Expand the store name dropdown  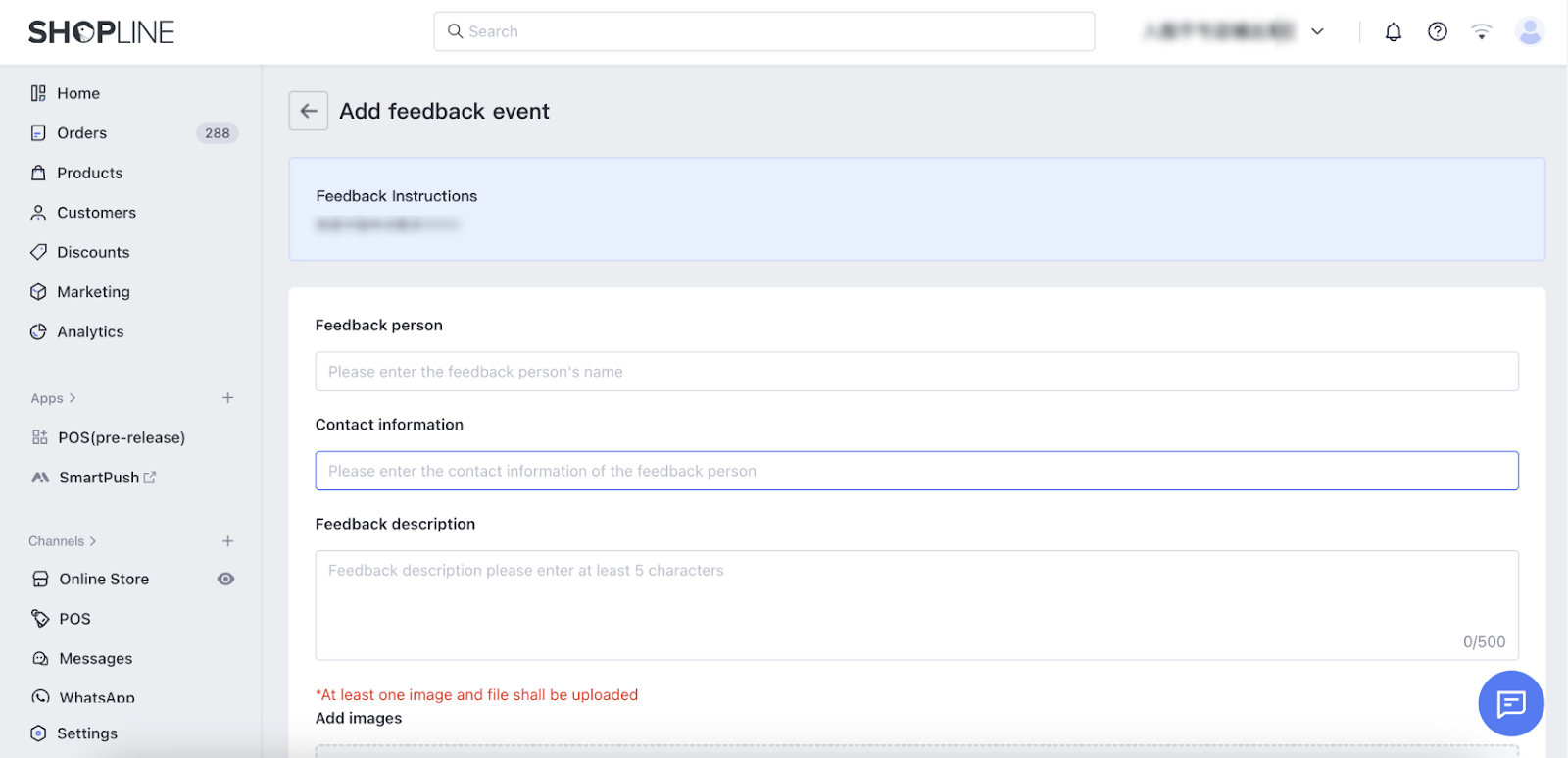coord(1317,31)
